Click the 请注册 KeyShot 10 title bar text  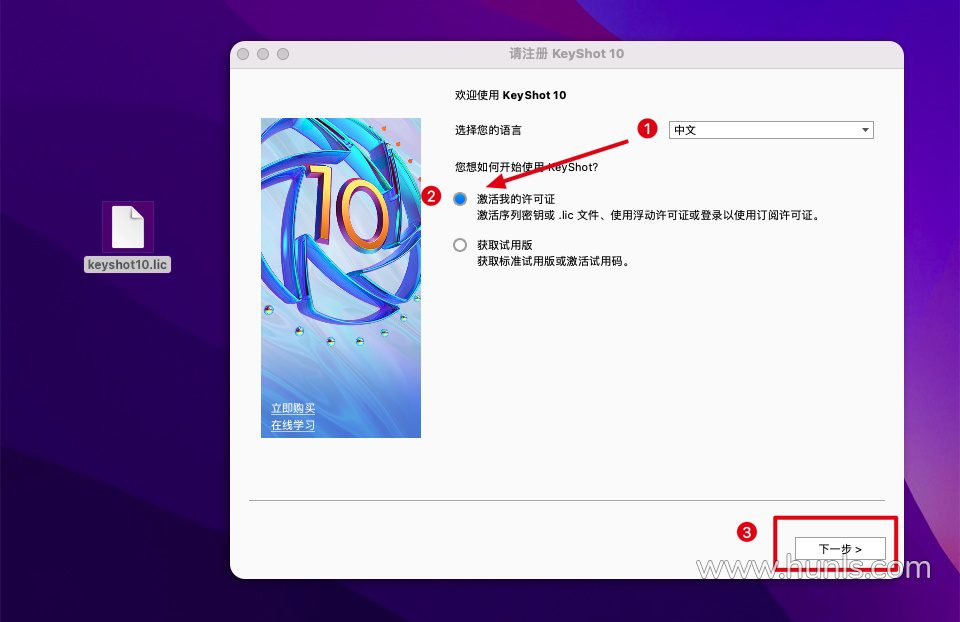[566, 54]
